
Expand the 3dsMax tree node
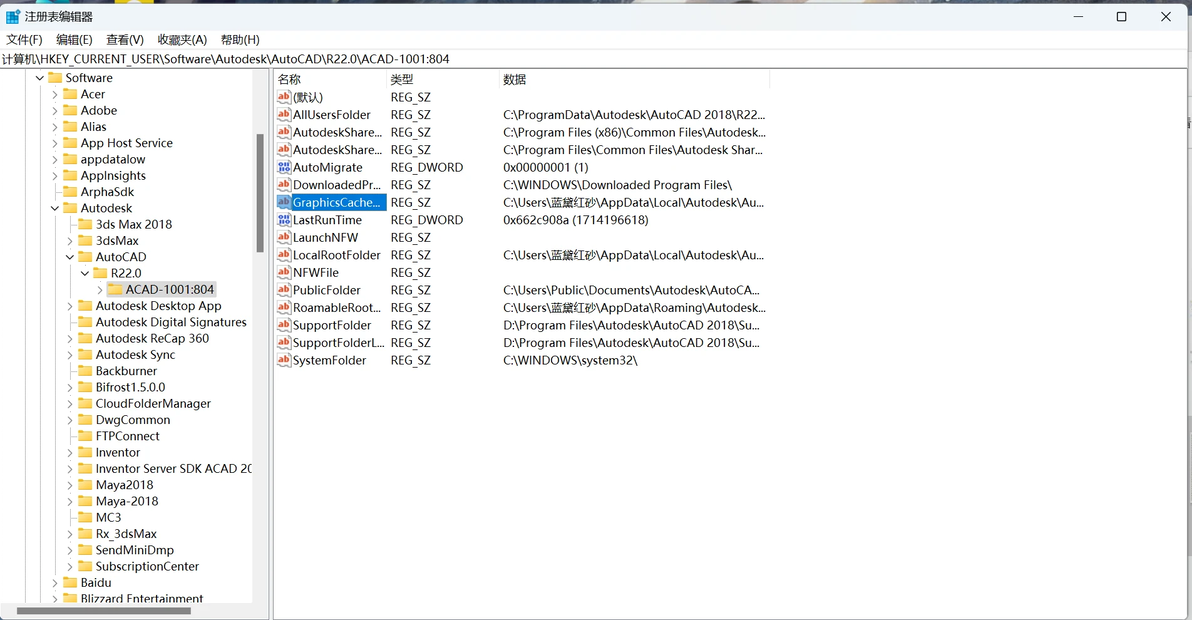point(70,241)
